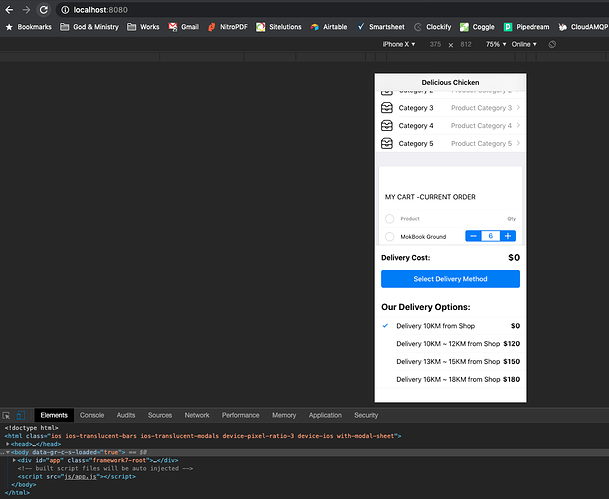Viewport: 609px width, 499px height.
Task: Switch to the Security tab
Action: click(366, 415)
